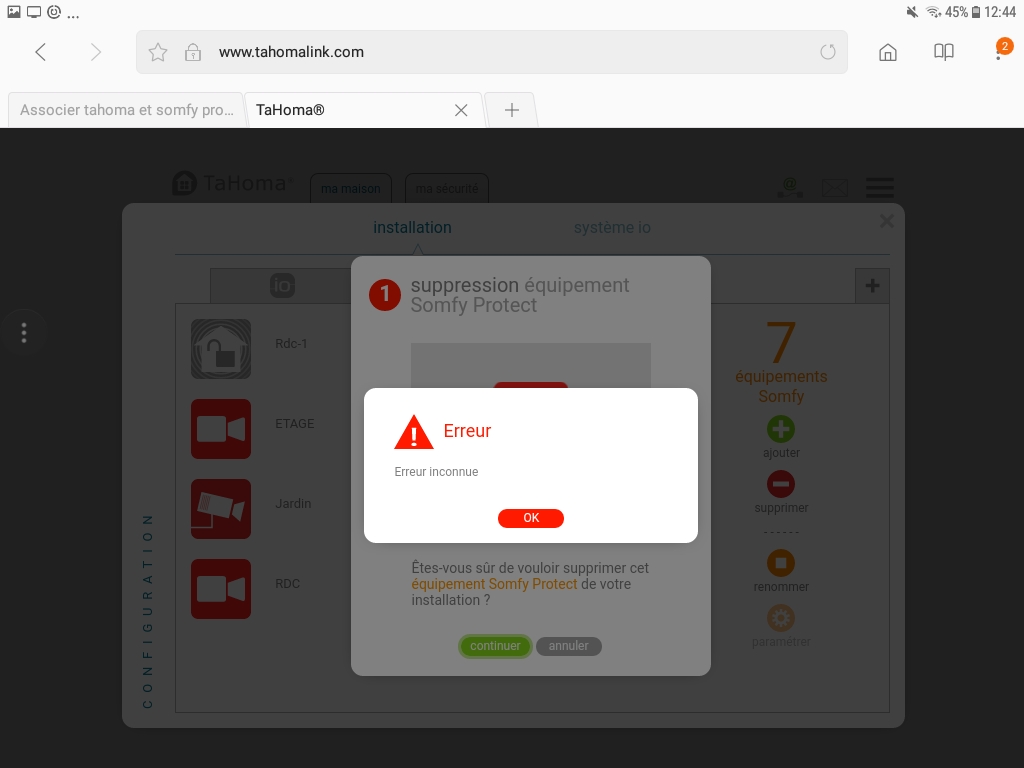Select the io equipment tab icon
Screen dimensions: 1024x768
coord(282,285)
